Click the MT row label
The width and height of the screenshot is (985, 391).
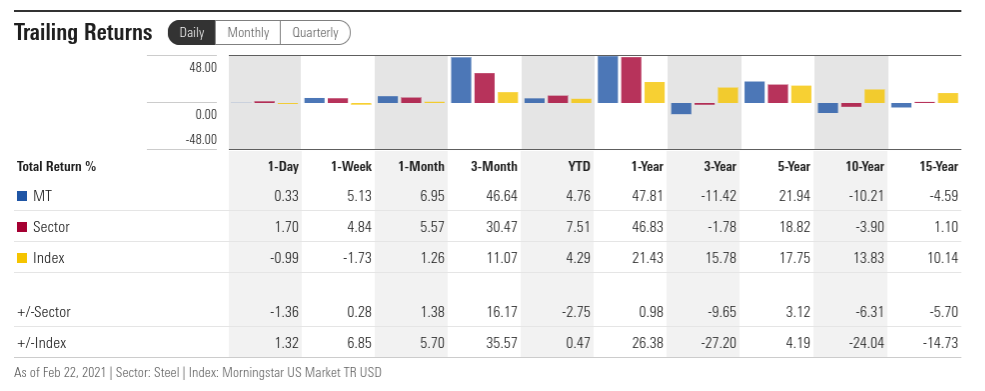(42, 196)
